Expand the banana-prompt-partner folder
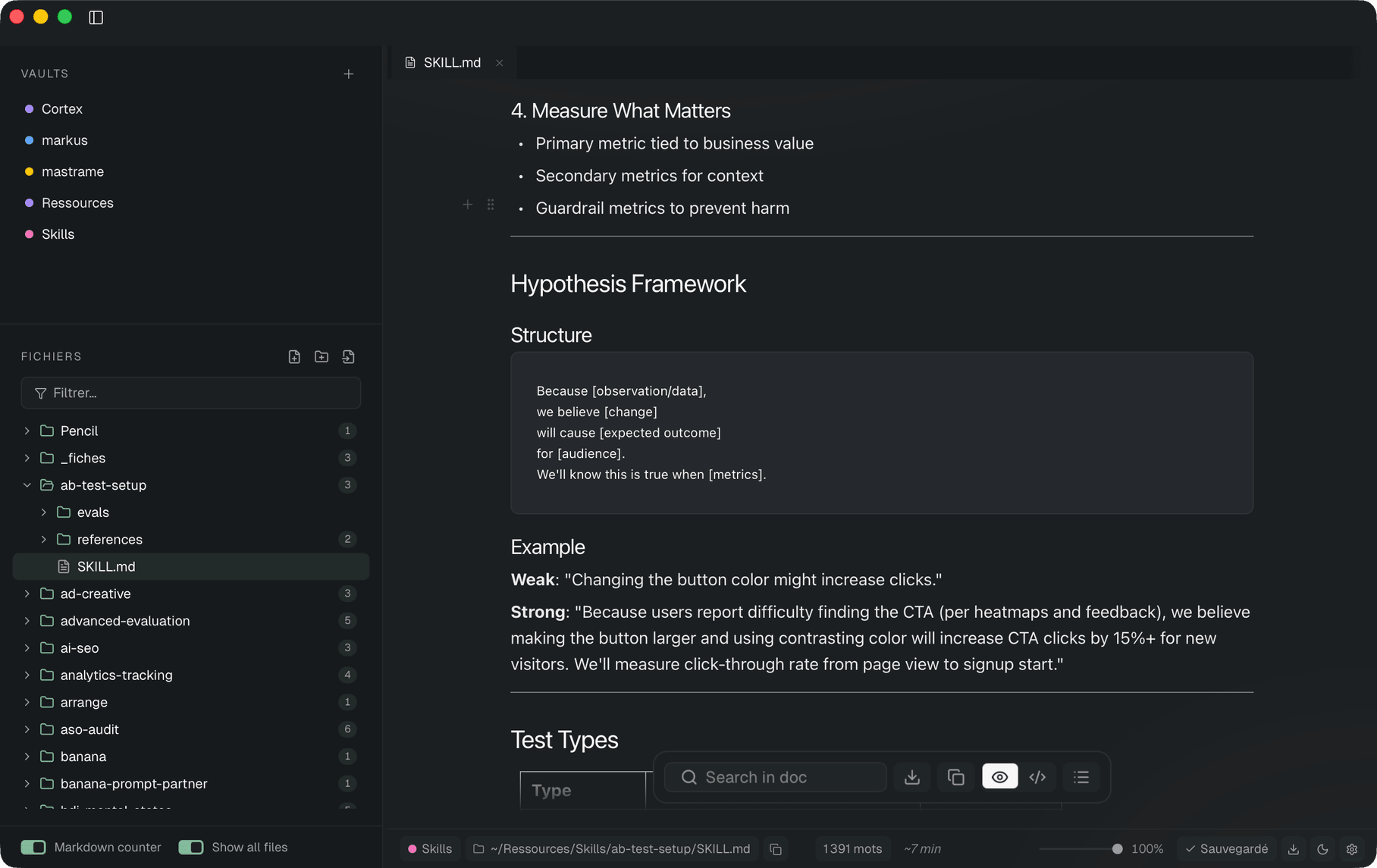The height and width of the screenshot is (868, 1377). [x=27, y=784]
